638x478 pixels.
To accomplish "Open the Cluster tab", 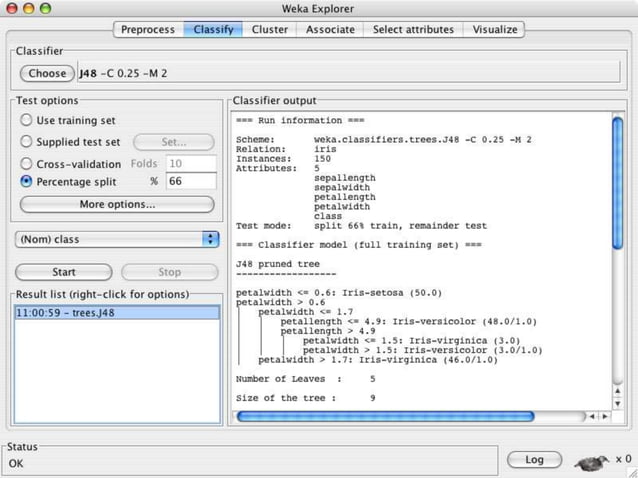I will 269,29.
